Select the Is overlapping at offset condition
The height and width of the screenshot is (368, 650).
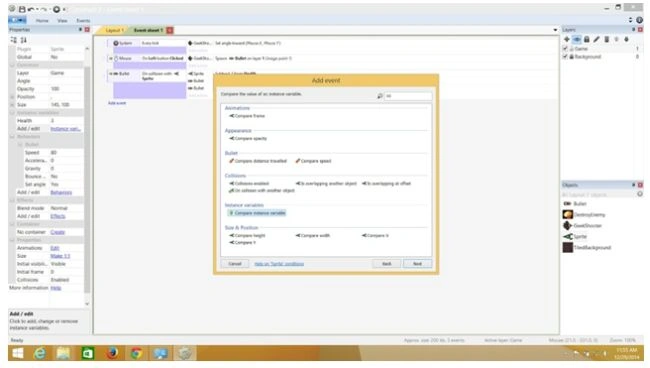tap(386, 183)
